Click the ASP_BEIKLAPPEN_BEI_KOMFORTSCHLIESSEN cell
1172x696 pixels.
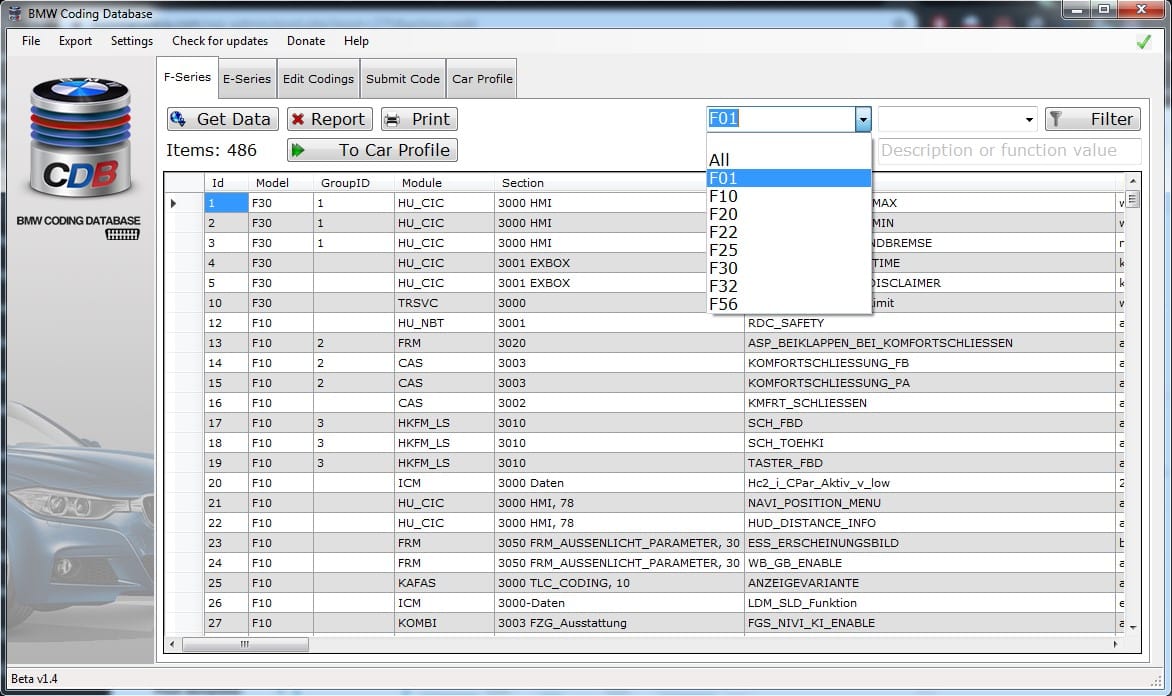pos(930,343)
